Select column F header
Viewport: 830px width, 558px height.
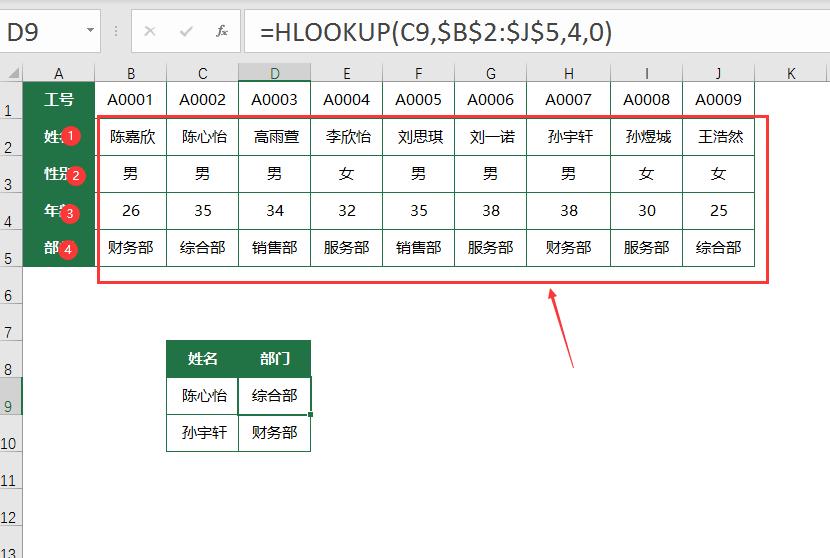coord(419,73)
